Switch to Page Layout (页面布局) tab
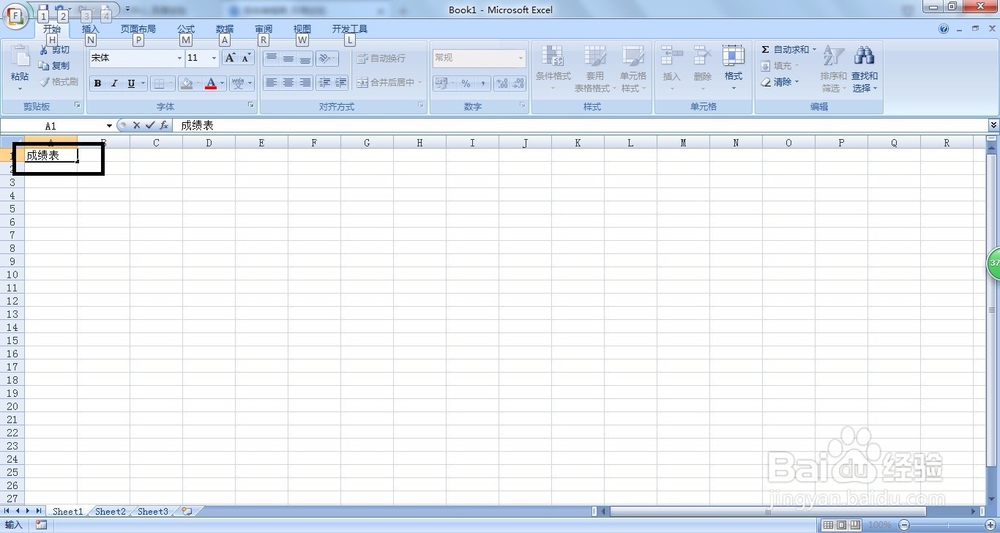The width and height of the screenshot is (1000, 533). [x=138, y=29]
